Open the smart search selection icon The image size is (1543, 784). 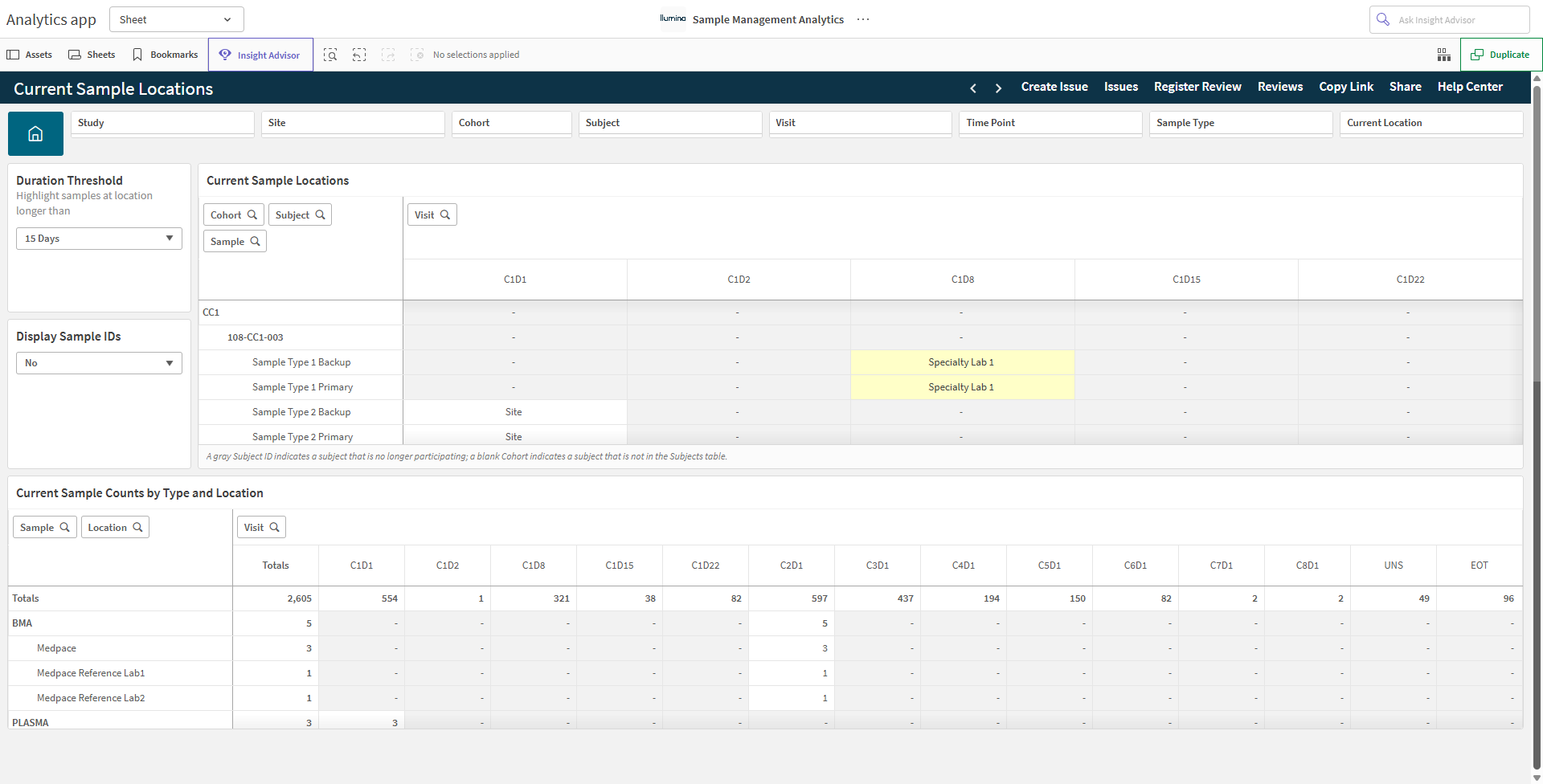pyautogui.click(x=330, y=55)
